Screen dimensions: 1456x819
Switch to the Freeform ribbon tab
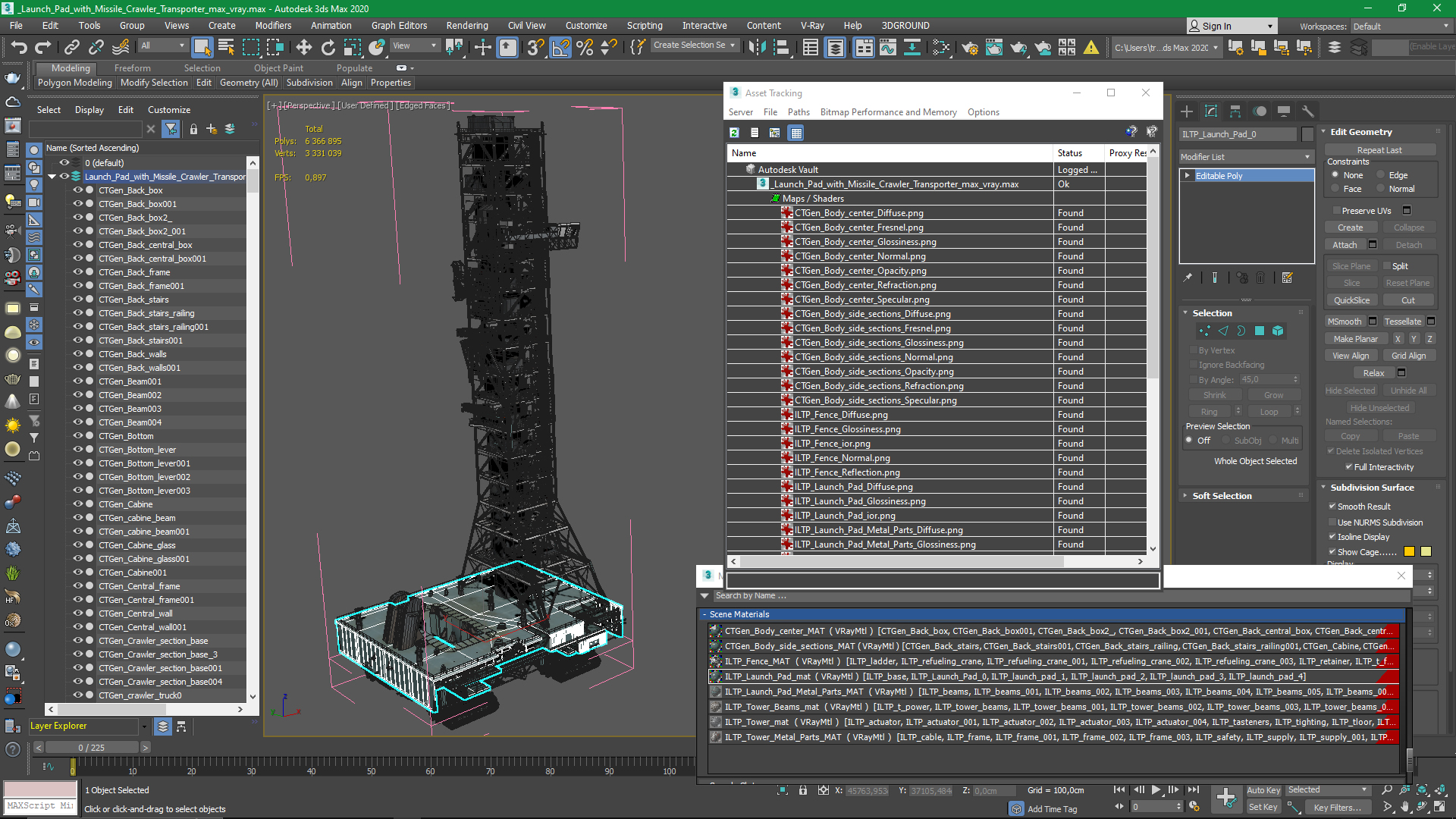pyautogui.click(x=133, y=68)
